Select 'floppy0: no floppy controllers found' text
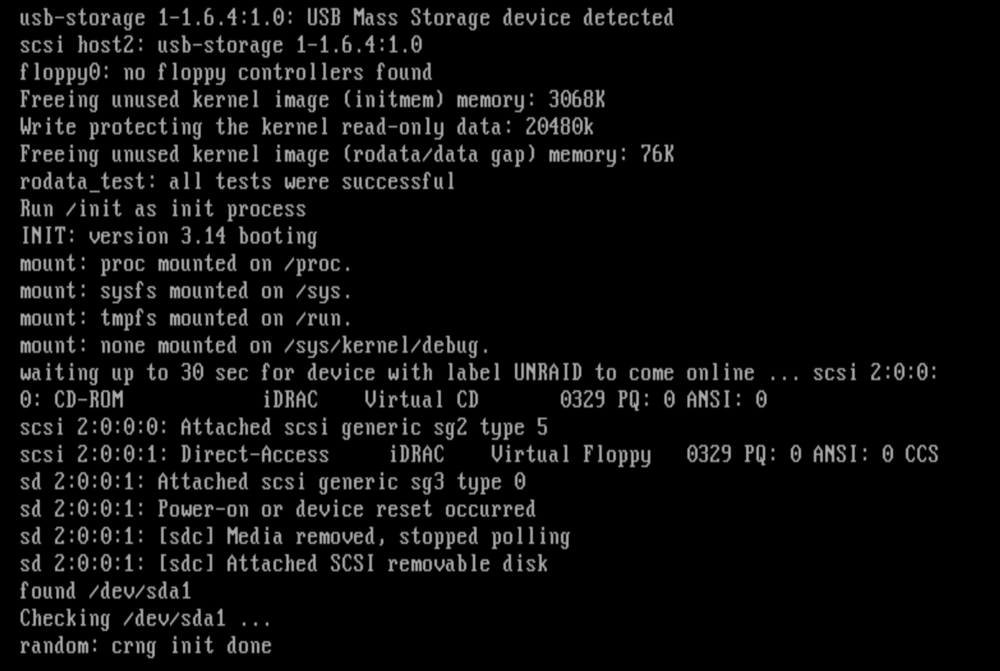1000x671 pixels. (226, 73)
